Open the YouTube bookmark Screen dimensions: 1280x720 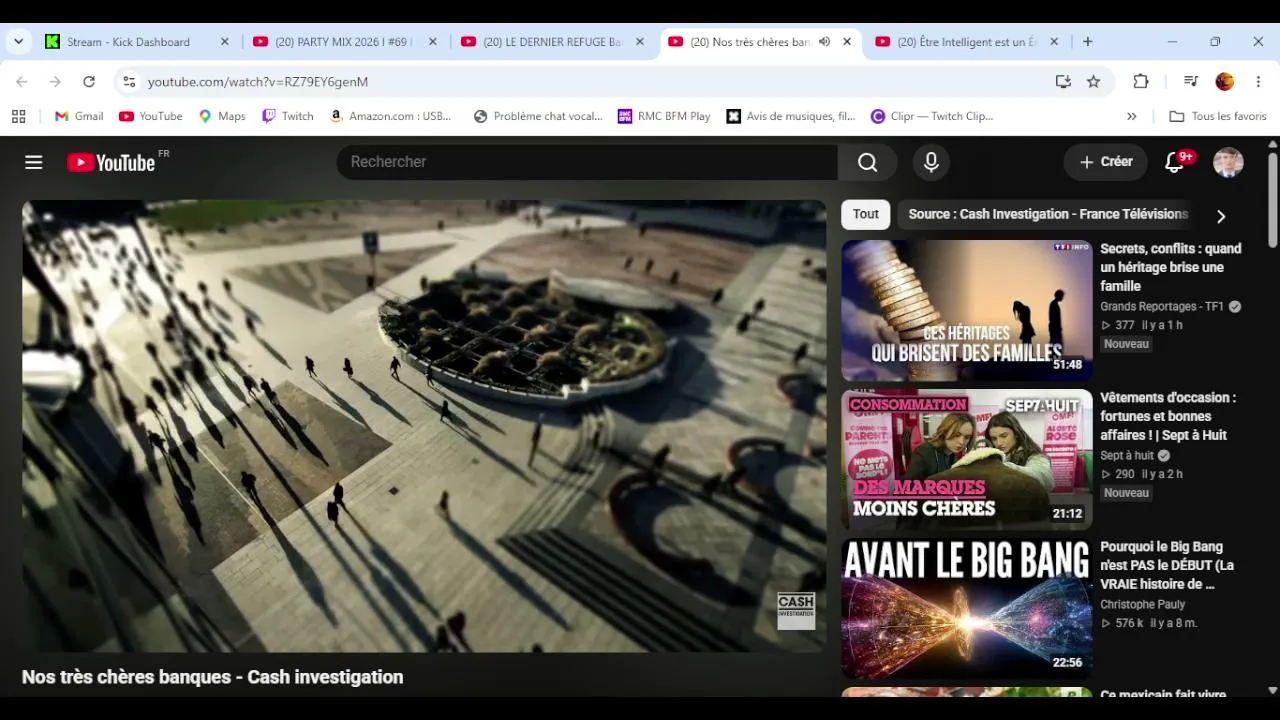[x=151, y=116]
